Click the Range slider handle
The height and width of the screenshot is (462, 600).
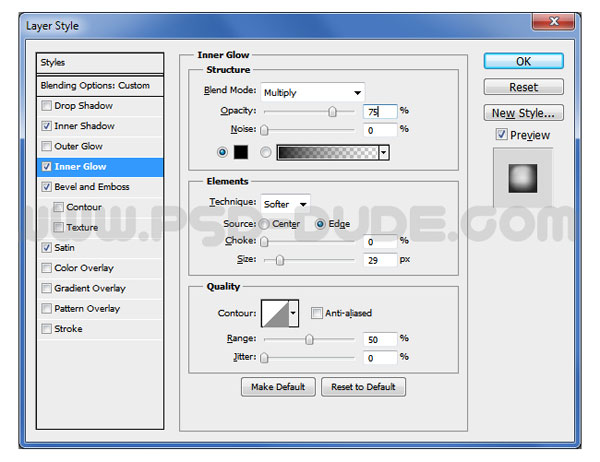tap(309, 340)
